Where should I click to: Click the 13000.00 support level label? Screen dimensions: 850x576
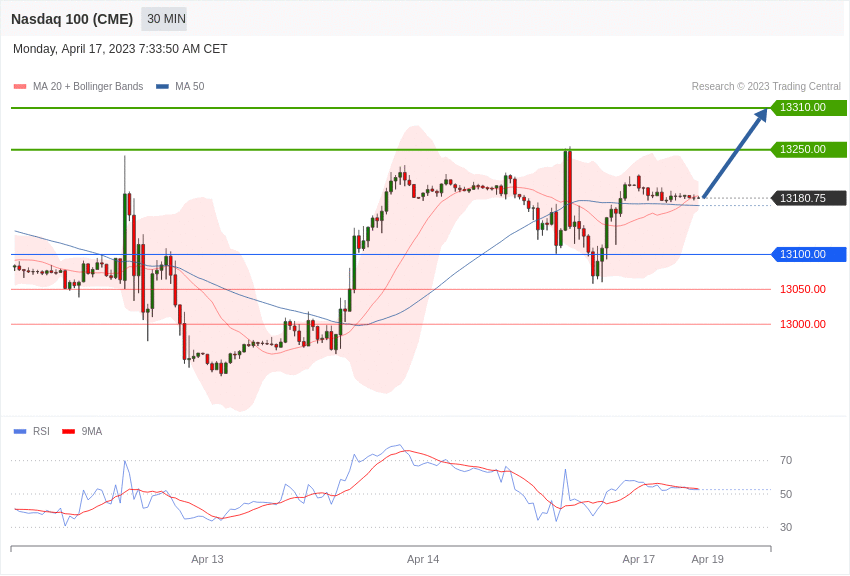[x=803, y=324]
